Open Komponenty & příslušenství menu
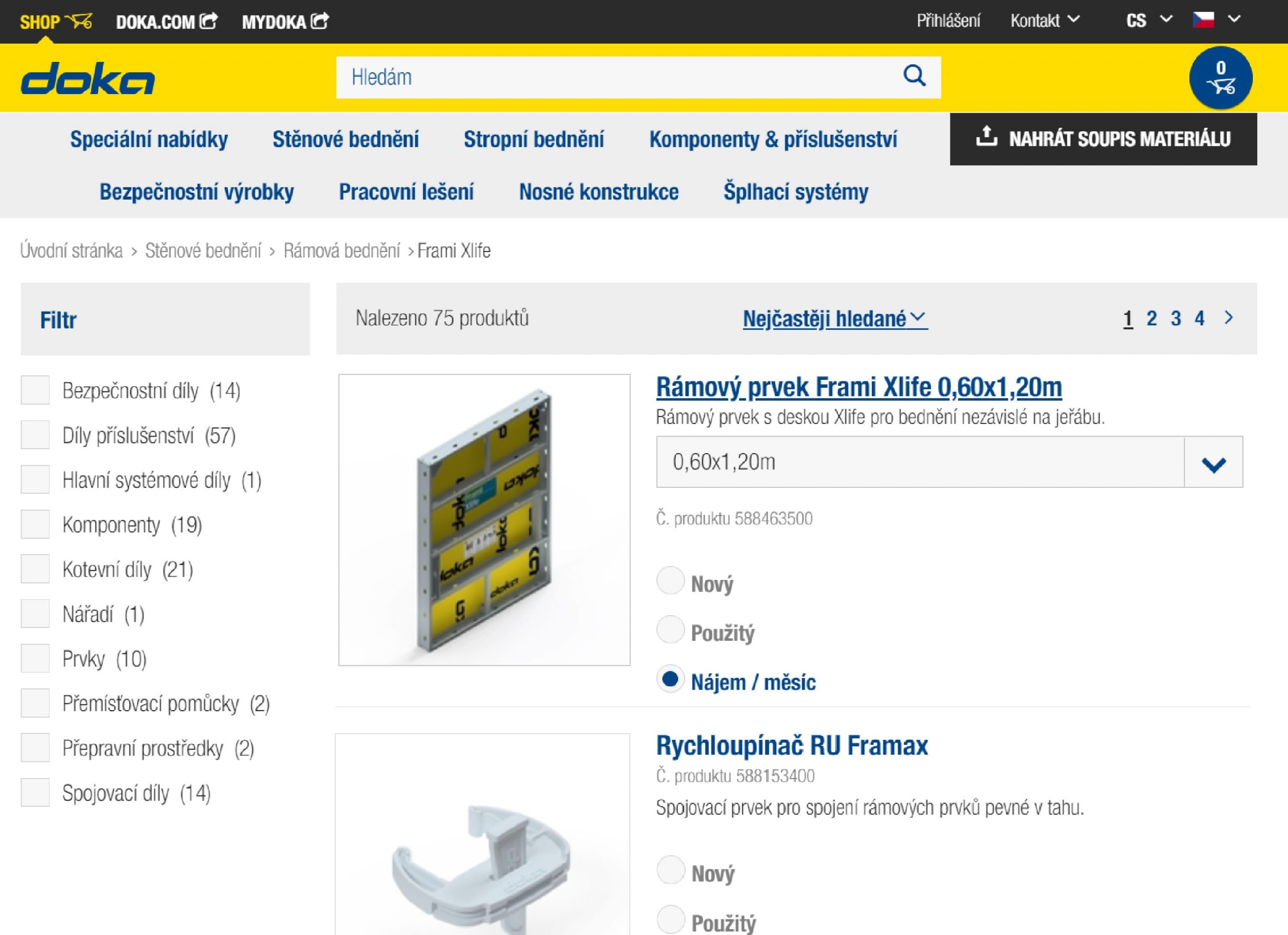 point(773,139)
